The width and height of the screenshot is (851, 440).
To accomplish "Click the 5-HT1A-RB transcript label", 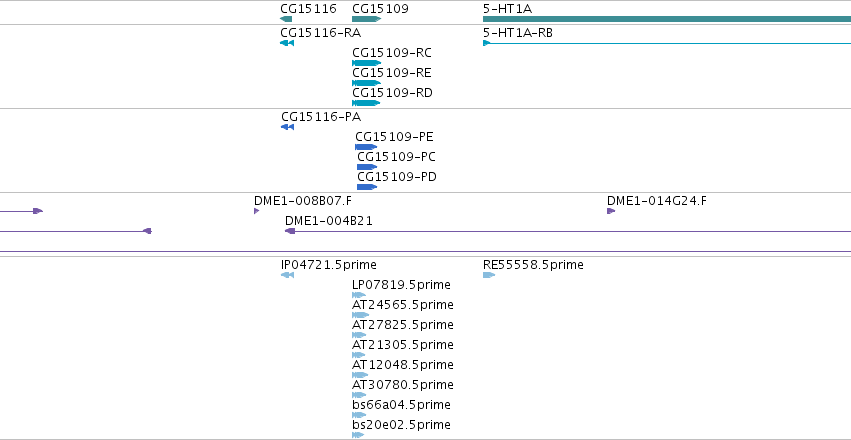I will coord(518,33).
